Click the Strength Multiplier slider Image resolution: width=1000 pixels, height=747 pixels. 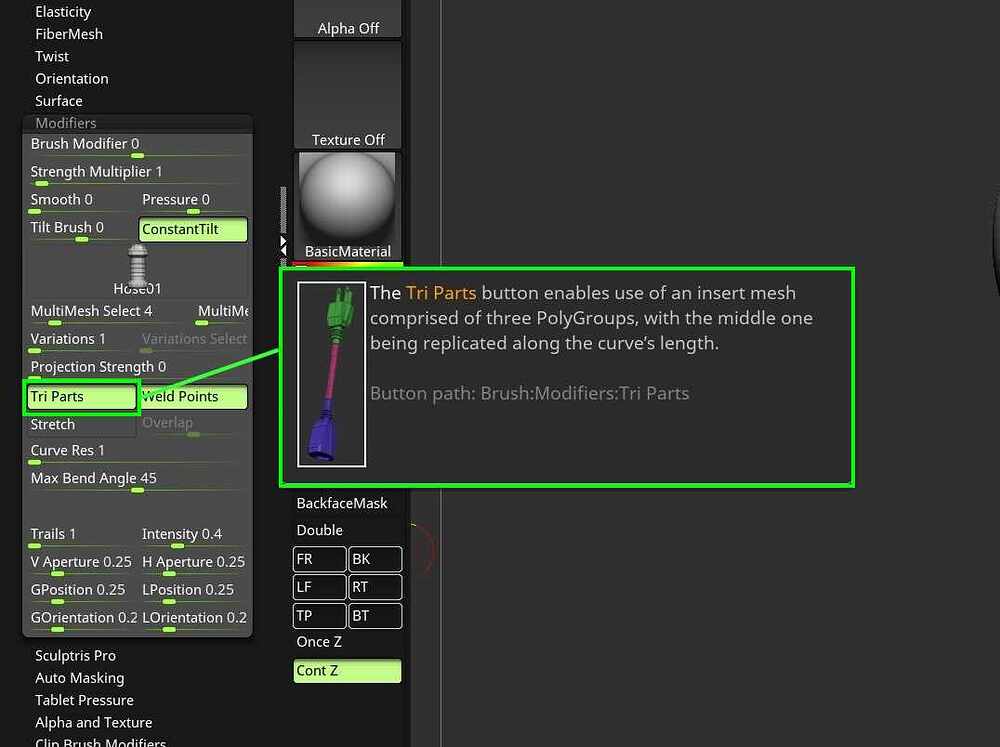click(x=138, y=174)
